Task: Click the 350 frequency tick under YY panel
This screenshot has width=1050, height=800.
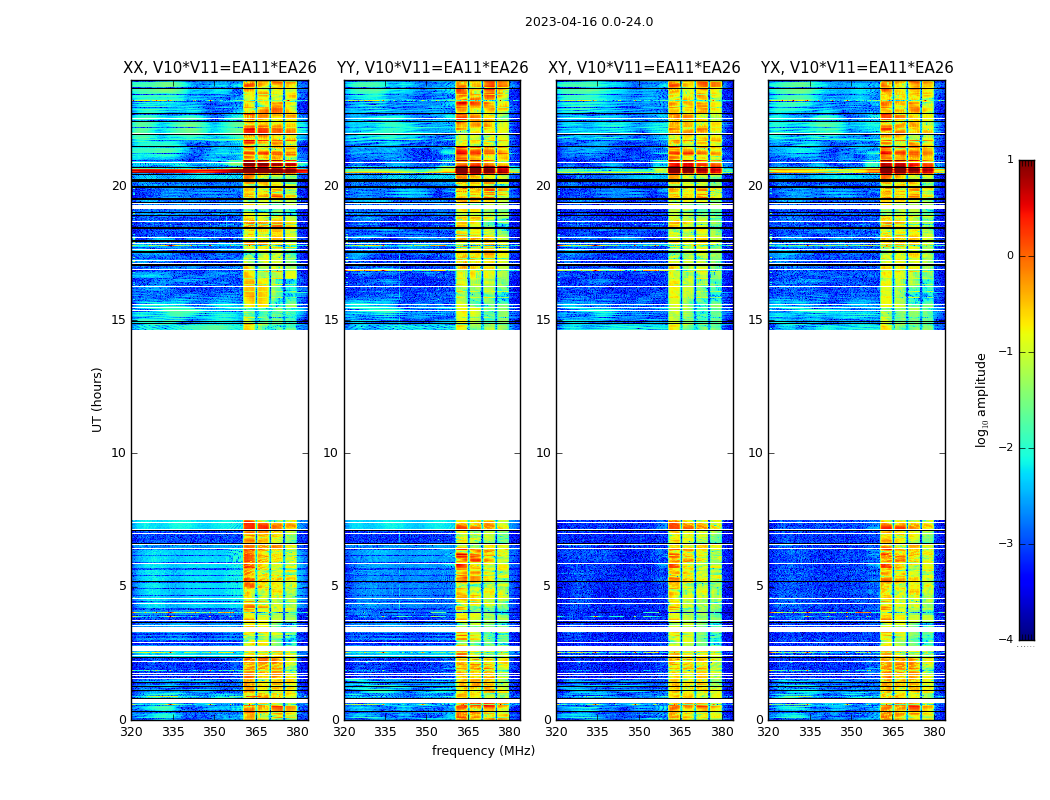Action: point(427,732)
